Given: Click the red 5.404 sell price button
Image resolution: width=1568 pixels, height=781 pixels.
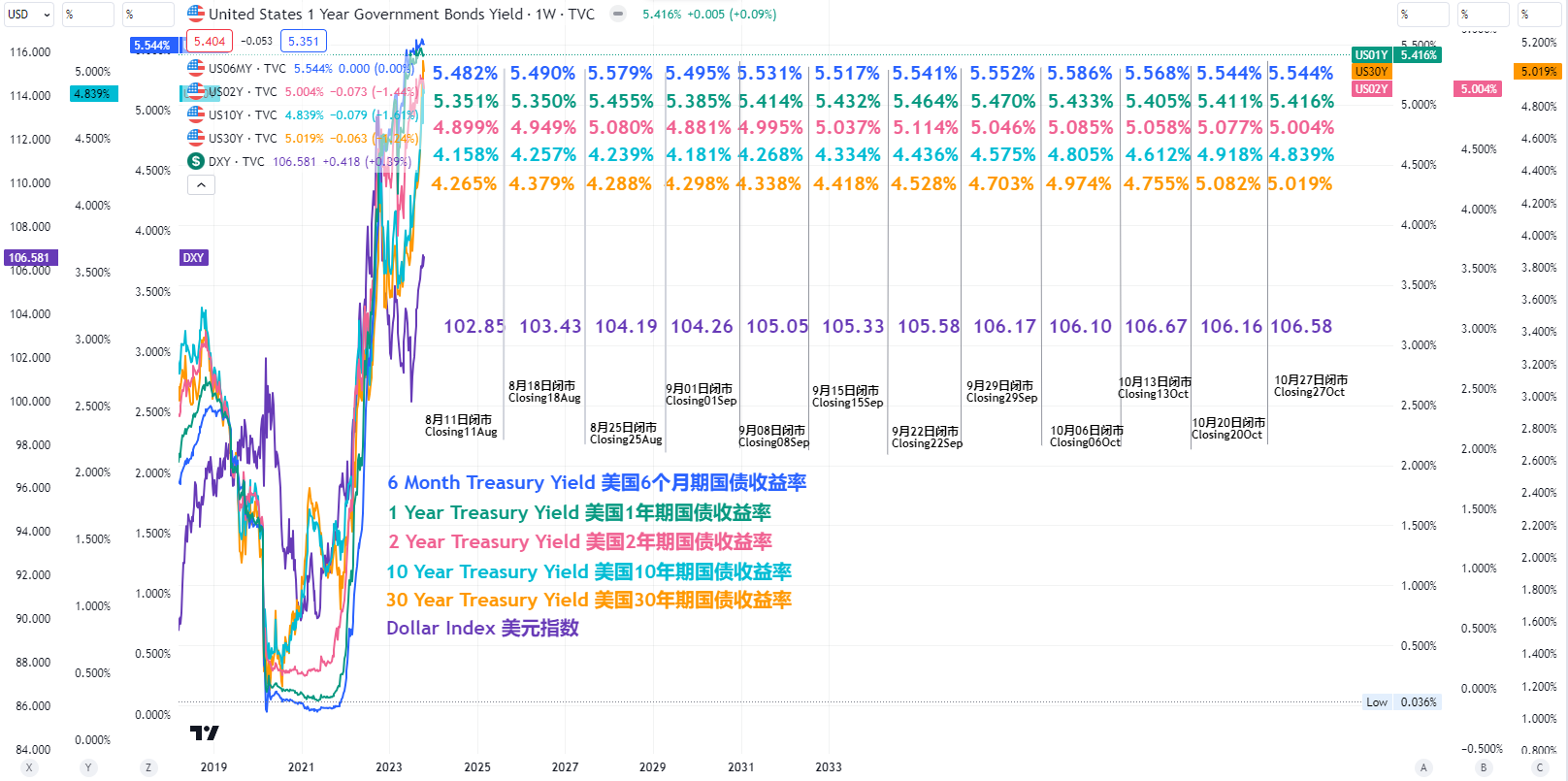Looking at the screenshot, I should pyautogui.click(x=210, y=41).
